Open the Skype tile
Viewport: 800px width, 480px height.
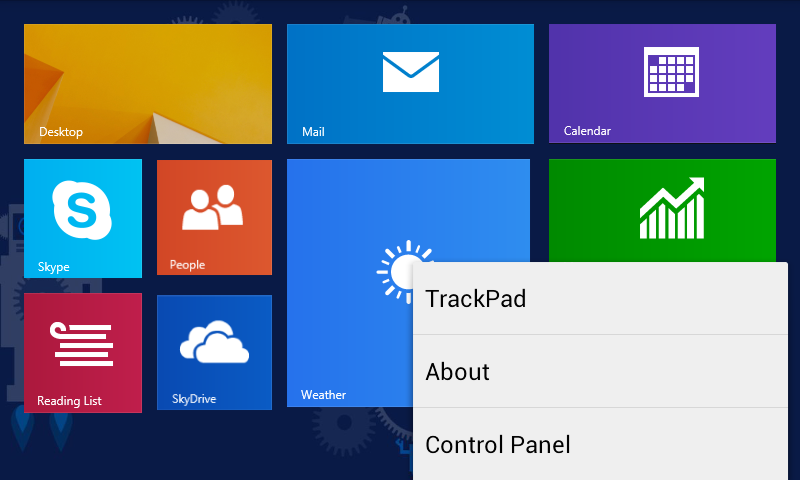click(83, 218)
